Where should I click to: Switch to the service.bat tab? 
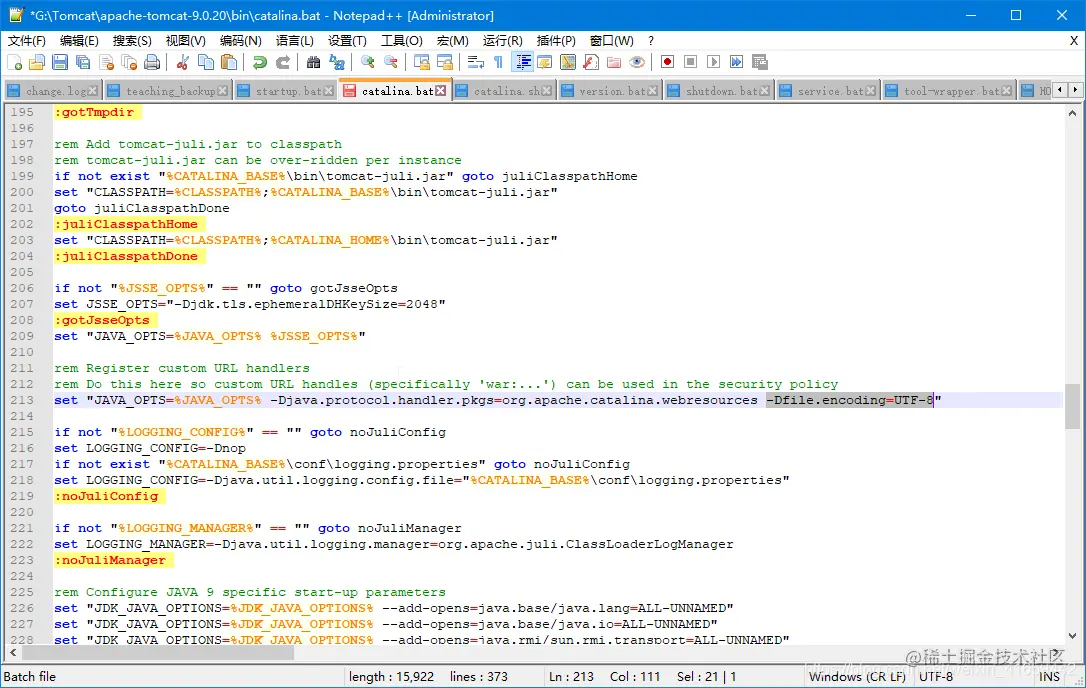827,91
